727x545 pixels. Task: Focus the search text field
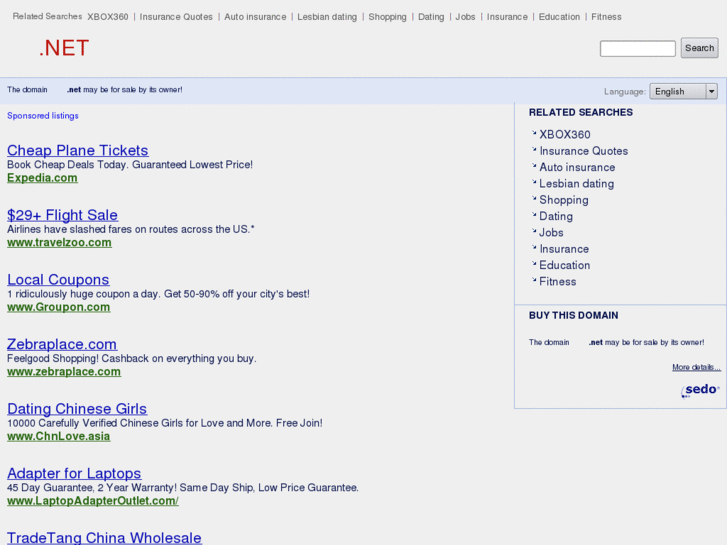638,48
